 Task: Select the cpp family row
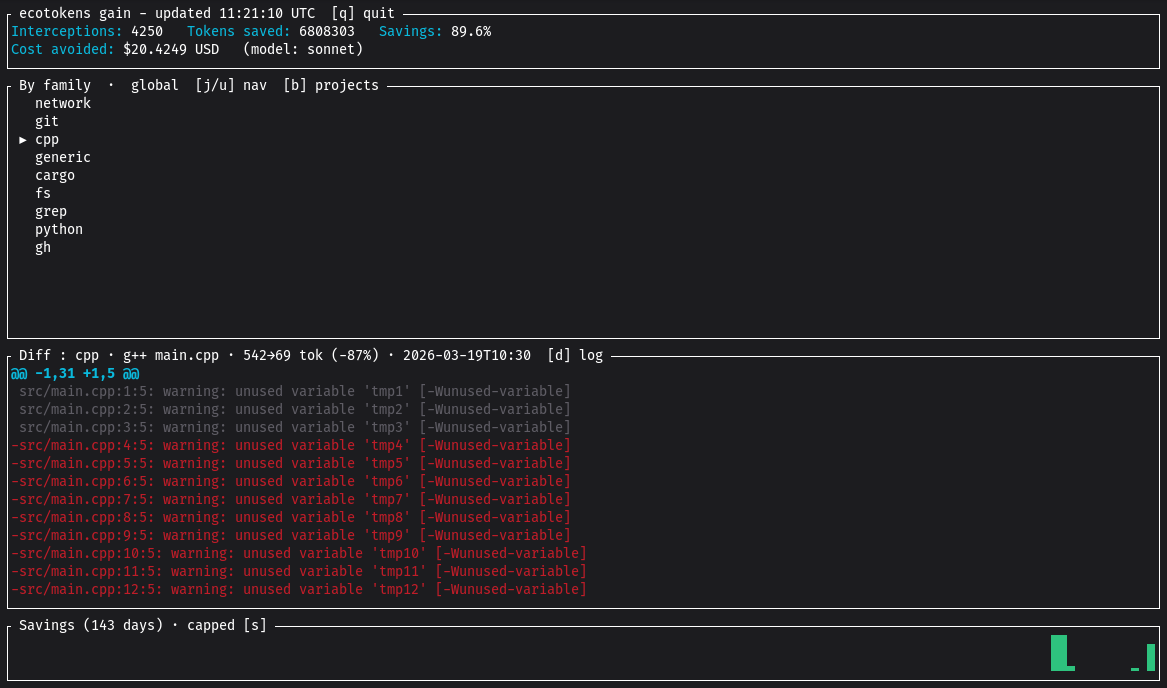click(47, 139)
